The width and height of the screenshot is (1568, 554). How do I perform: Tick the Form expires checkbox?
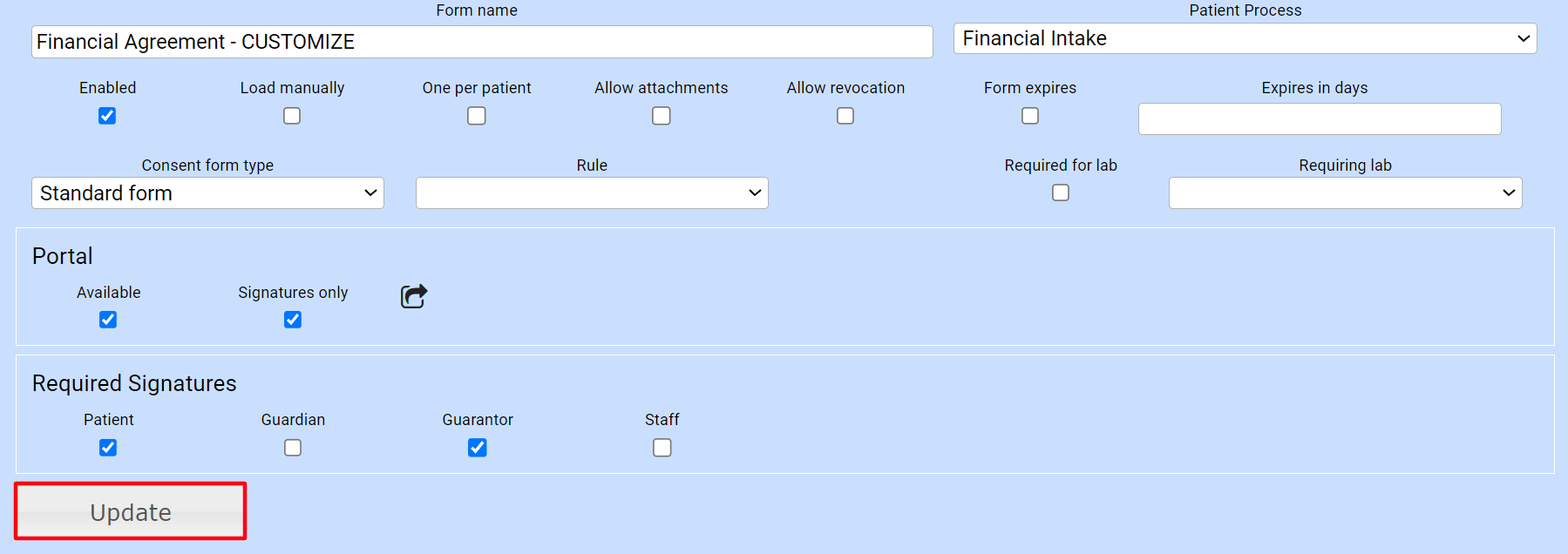point(1030,116)
